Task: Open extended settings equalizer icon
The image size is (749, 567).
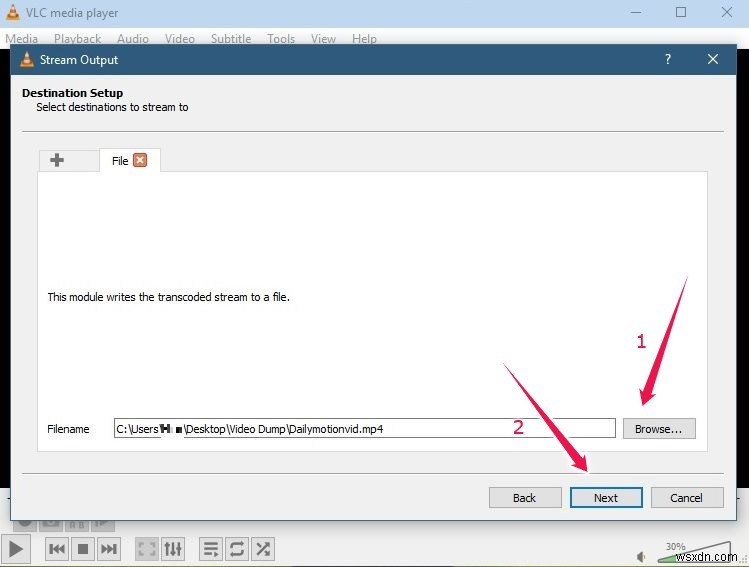Action: coord(172,549)
